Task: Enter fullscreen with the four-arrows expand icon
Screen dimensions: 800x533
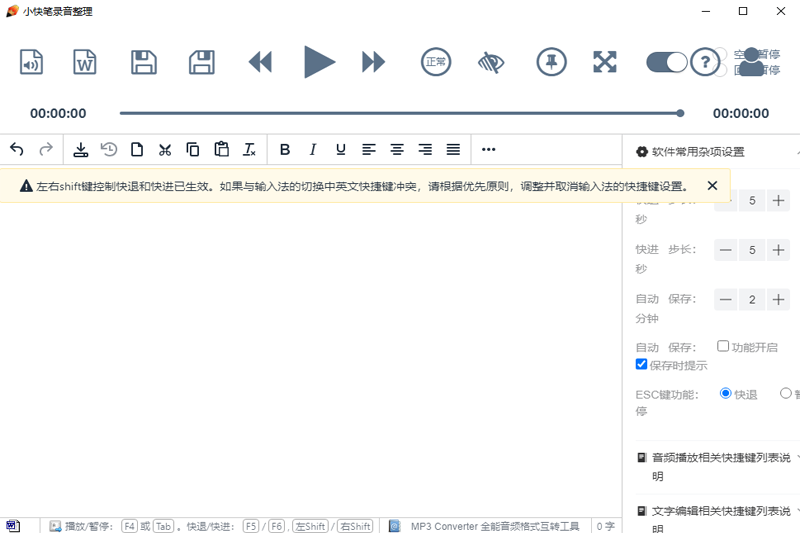Action: pyautogui.click(x=605, y=62)
